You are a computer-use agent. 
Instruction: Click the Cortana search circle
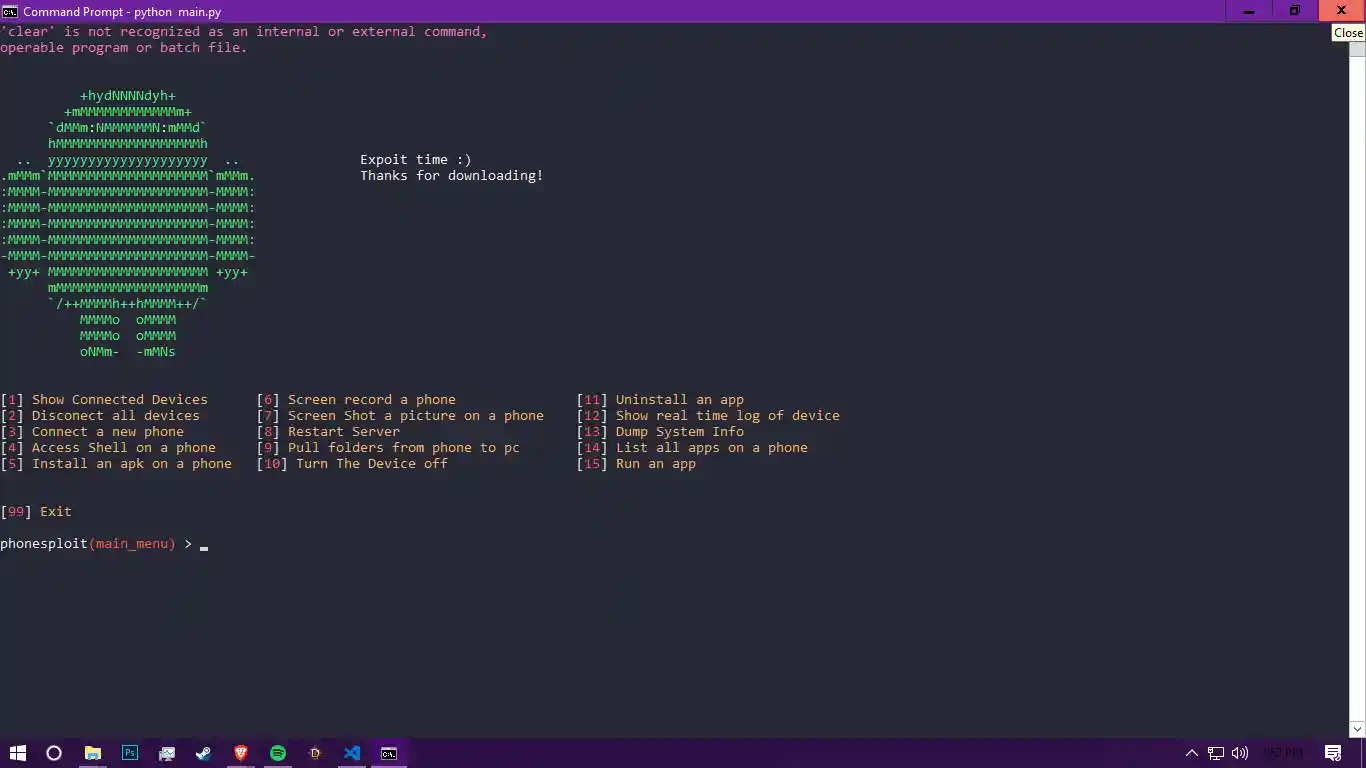54,753
